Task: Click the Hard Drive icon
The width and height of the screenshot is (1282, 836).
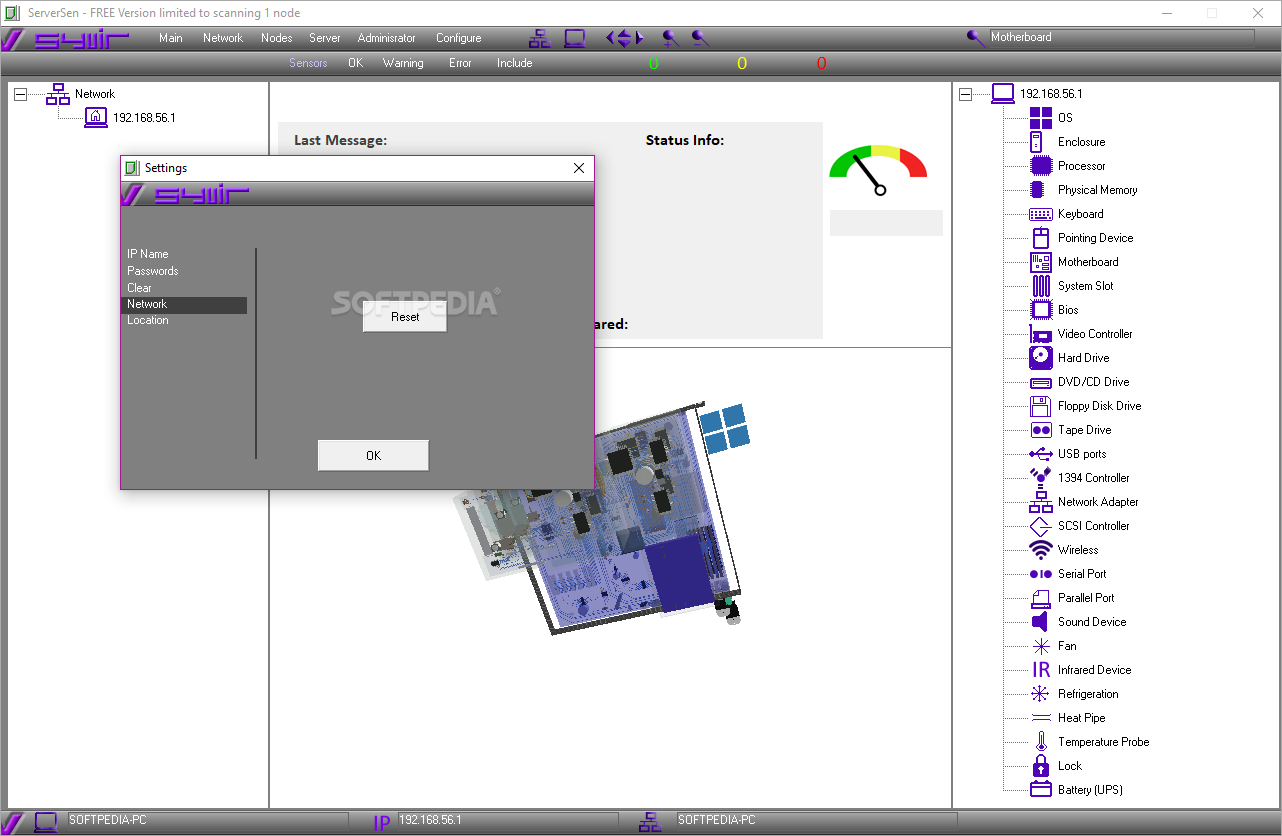Action: (1041, 358)
